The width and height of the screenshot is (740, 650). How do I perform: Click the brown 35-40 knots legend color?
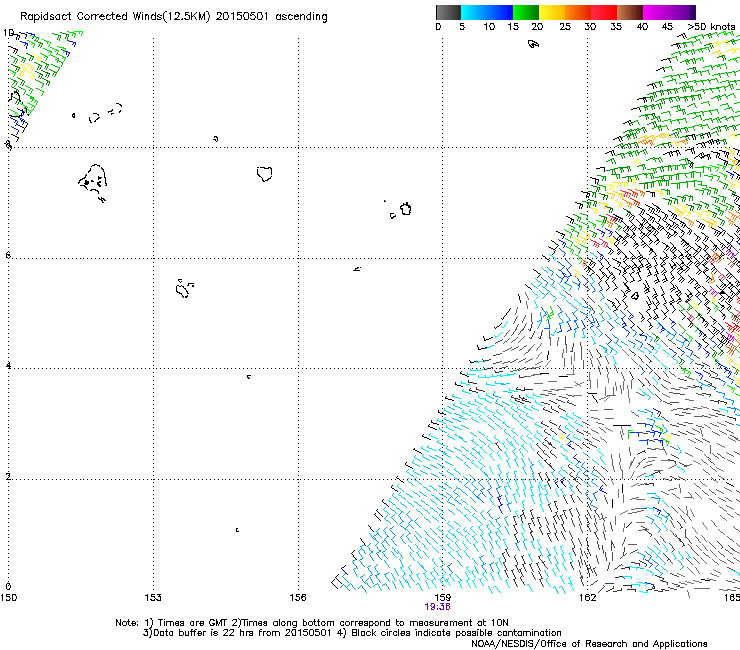tap(630, 12)
